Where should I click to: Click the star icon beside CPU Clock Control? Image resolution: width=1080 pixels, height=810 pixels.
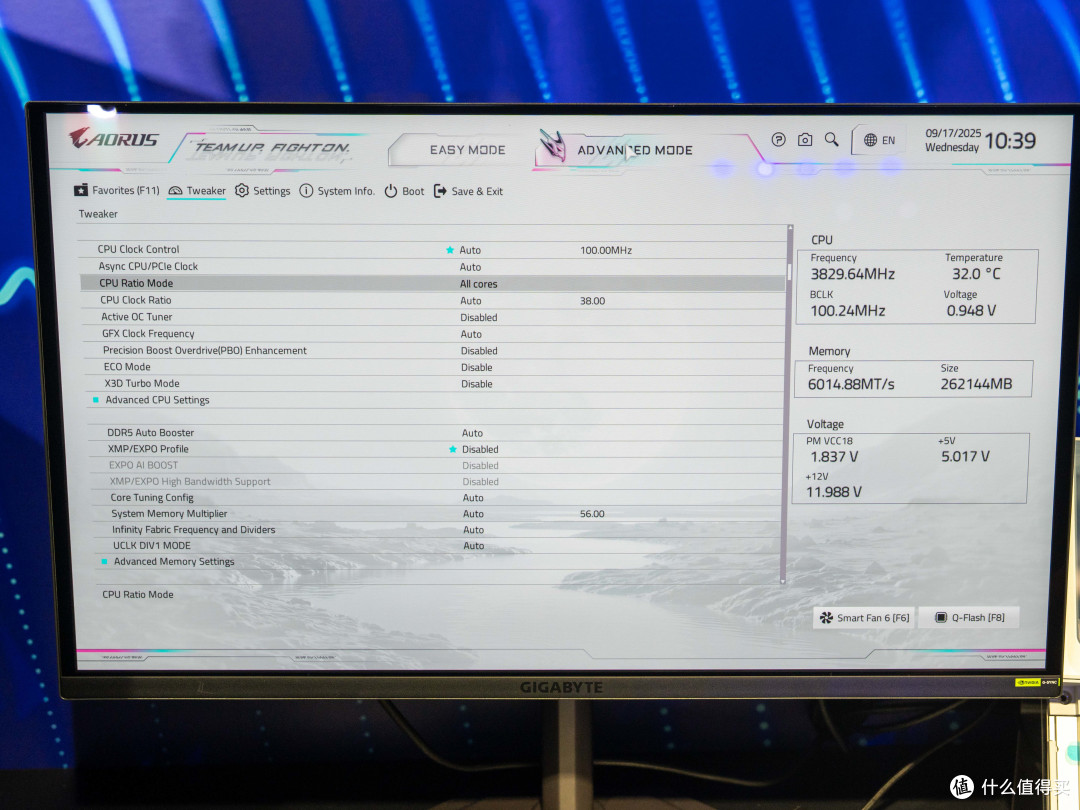[450, 250]
